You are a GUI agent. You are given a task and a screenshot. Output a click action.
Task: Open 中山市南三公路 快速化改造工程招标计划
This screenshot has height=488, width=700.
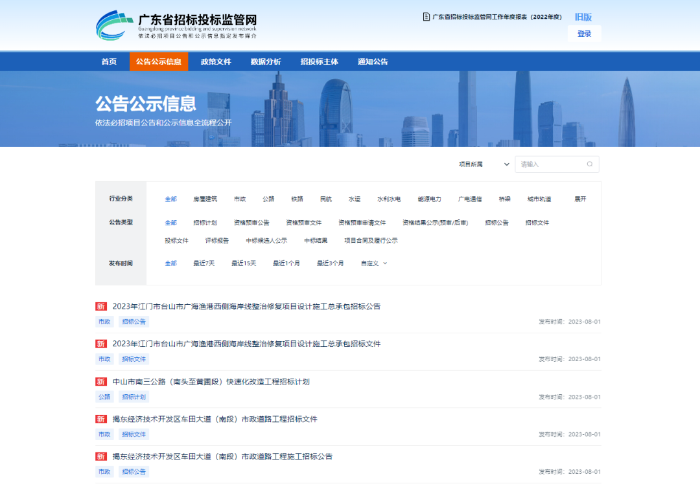(211, 381)
